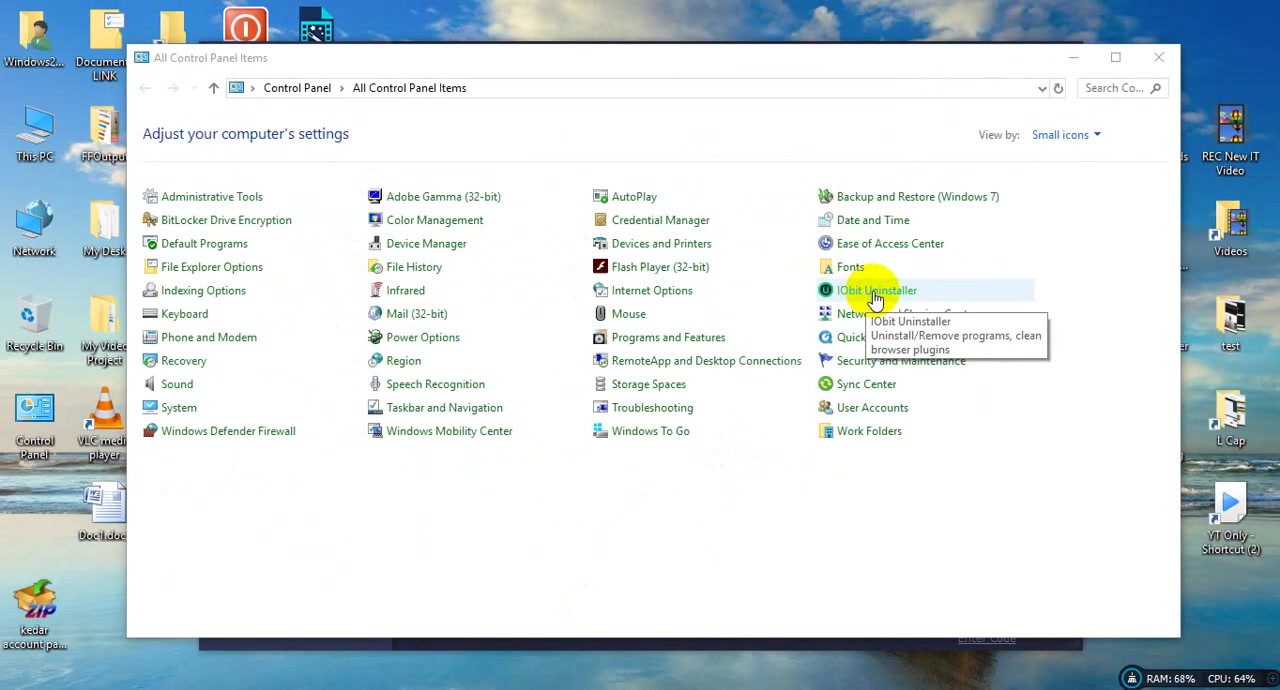The width and height of the screenshot is (1280, 690).
Task: Open the Programs and Features link
Action: pyautogui.click(x=668, y=338)
